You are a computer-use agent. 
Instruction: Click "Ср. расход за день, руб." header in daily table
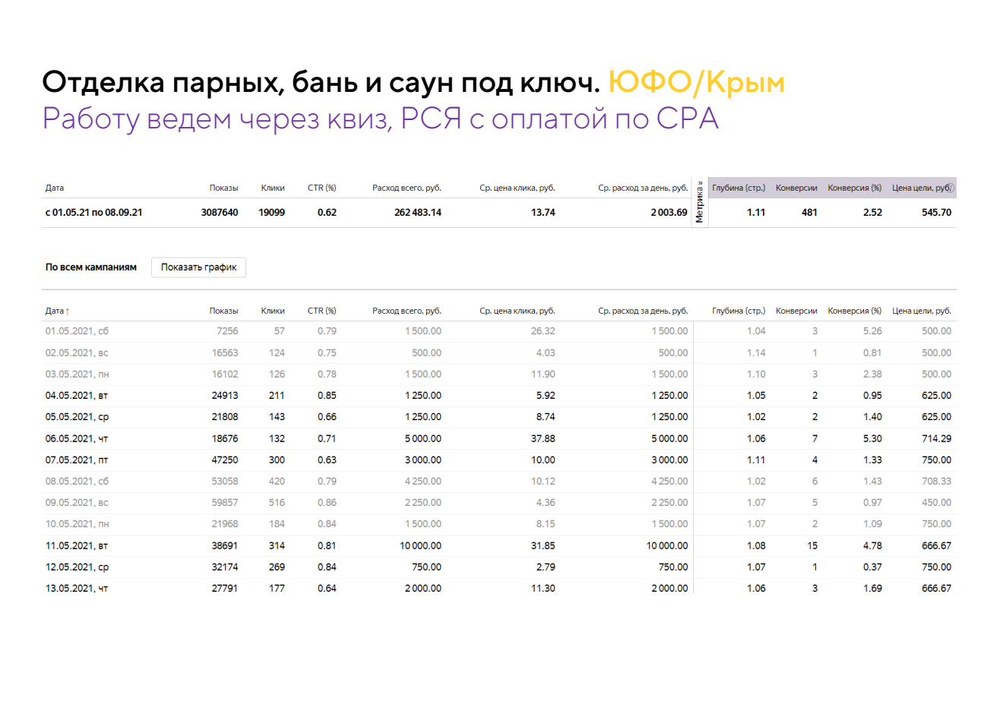[643, 311]
